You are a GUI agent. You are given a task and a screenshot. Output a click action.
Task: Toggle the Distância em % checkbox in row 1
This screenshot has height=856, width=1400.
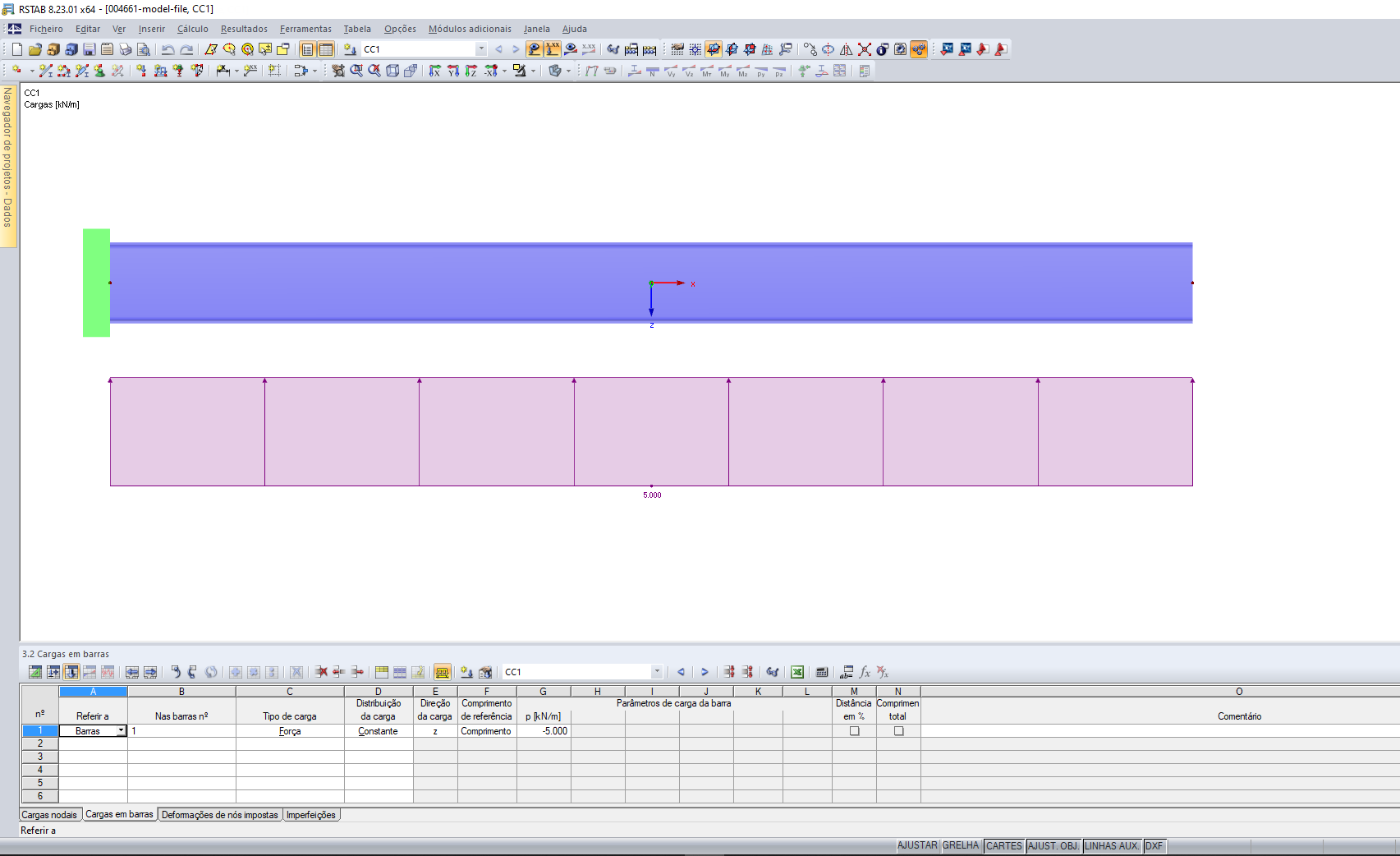(x=854, y=731)
